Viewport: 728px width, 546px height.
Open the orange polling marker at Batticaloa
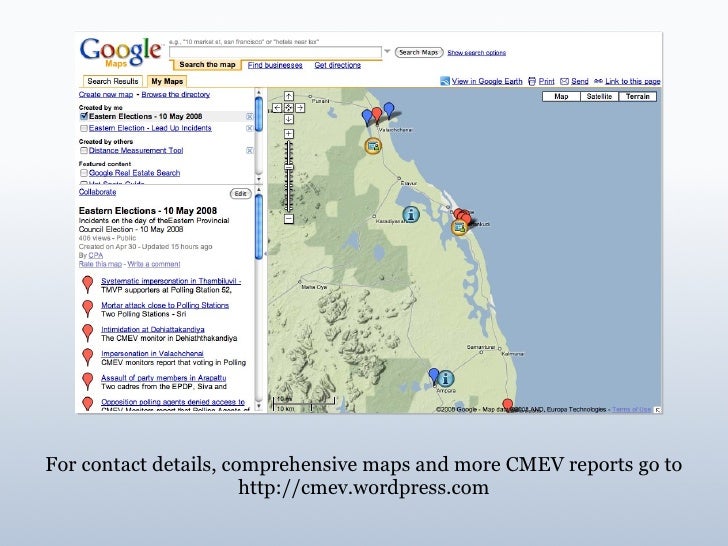click(x=459, y=228)
